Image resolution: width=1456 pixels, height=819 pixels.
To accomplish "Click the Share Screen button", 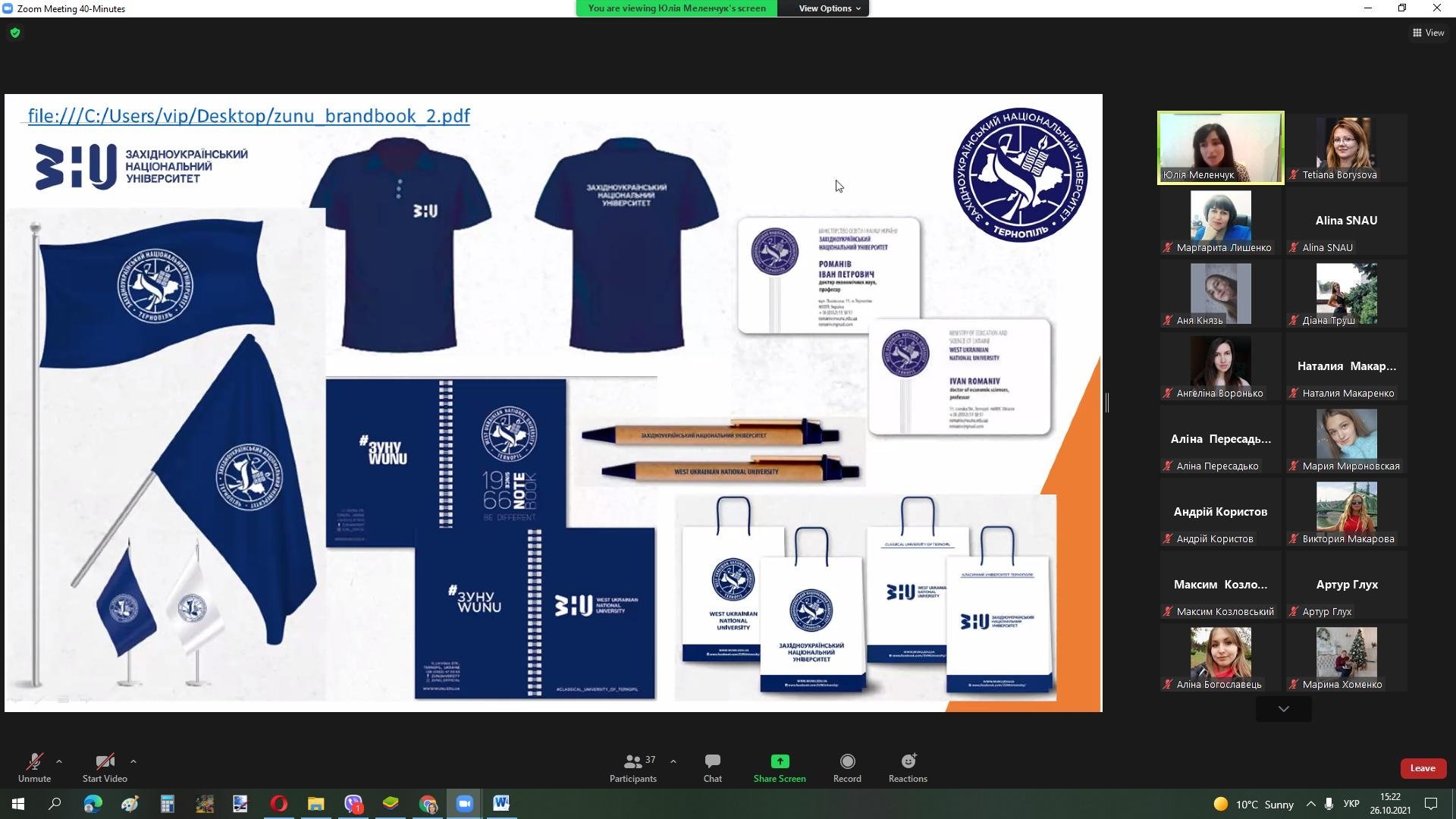I will coord(780,767).
